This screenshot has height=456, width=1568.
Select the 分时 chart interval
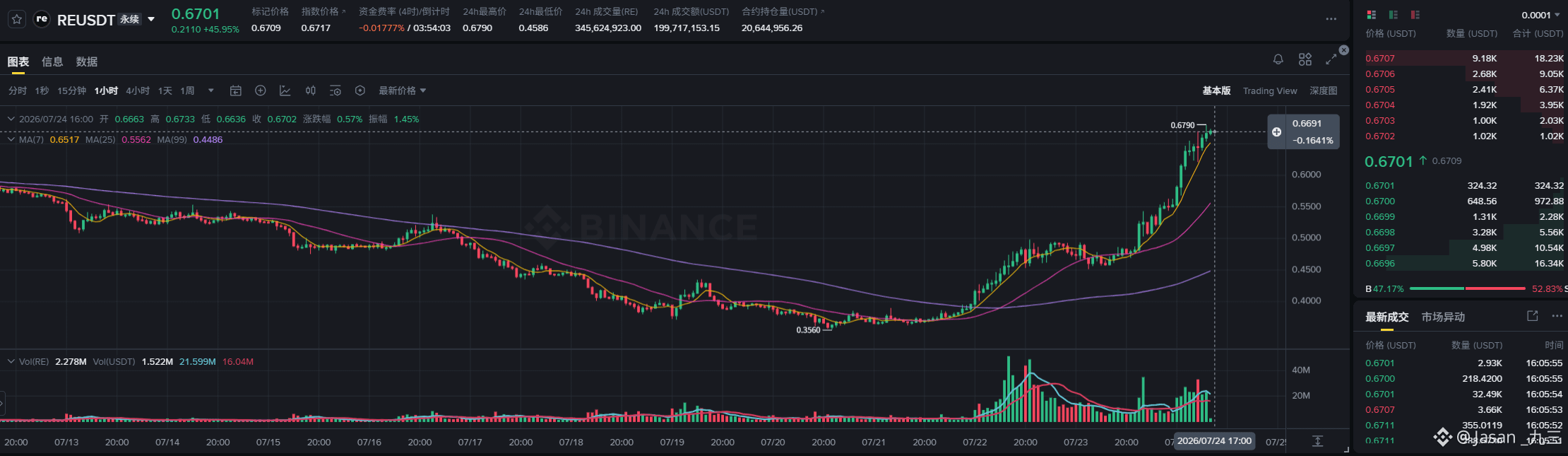18,90
